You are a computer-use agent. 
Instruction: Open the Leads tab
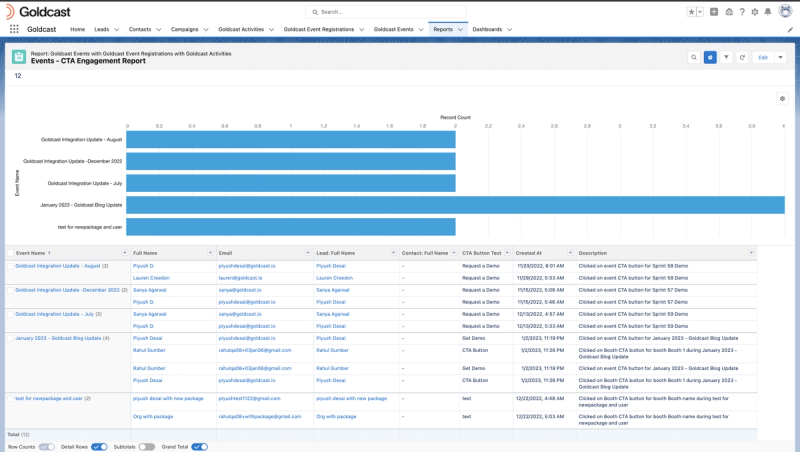pyautogui.click(x=102, y=30)
